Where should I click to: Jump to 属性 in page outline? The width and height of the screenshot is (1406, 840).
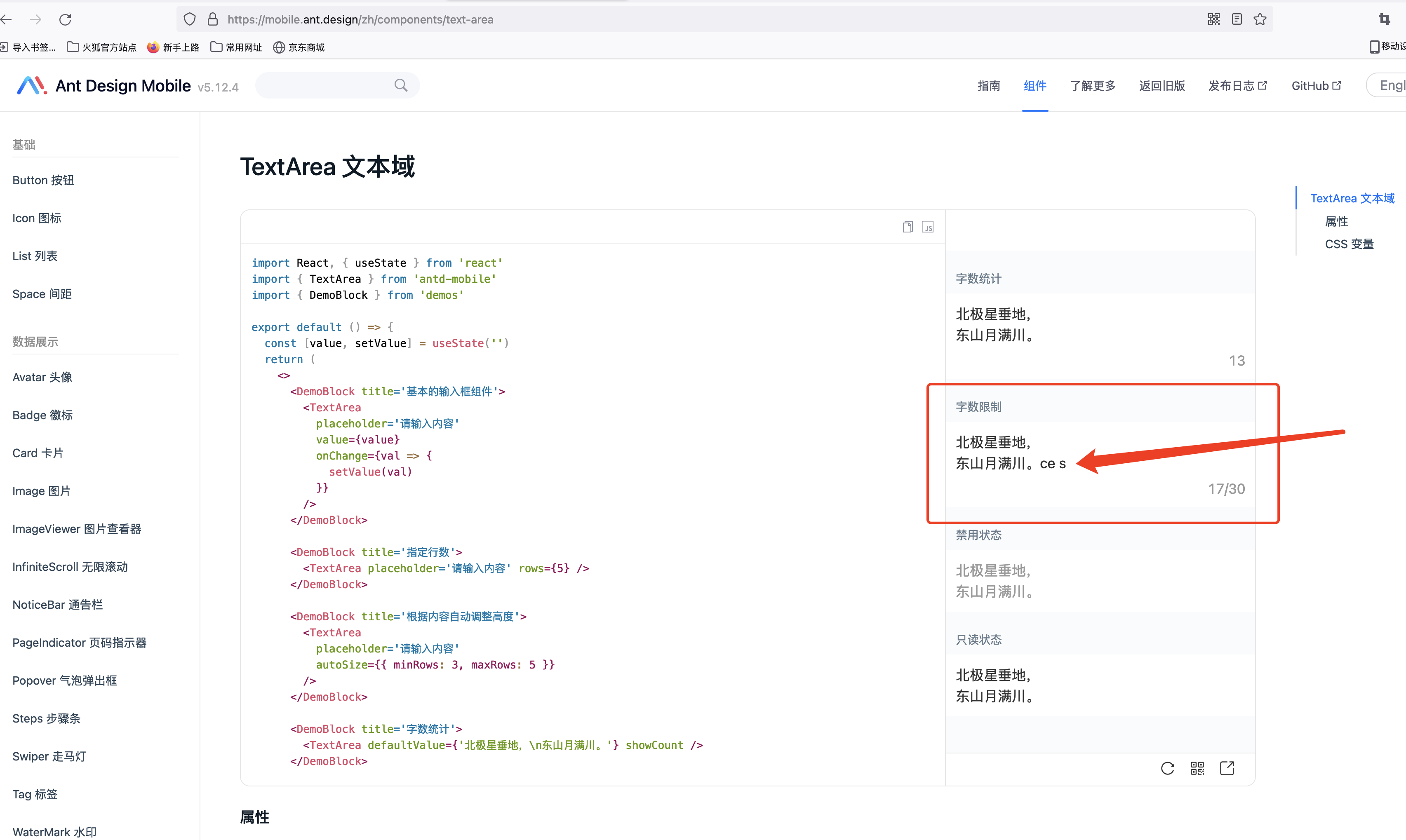pyautogui.click(x=1336, y=221)
